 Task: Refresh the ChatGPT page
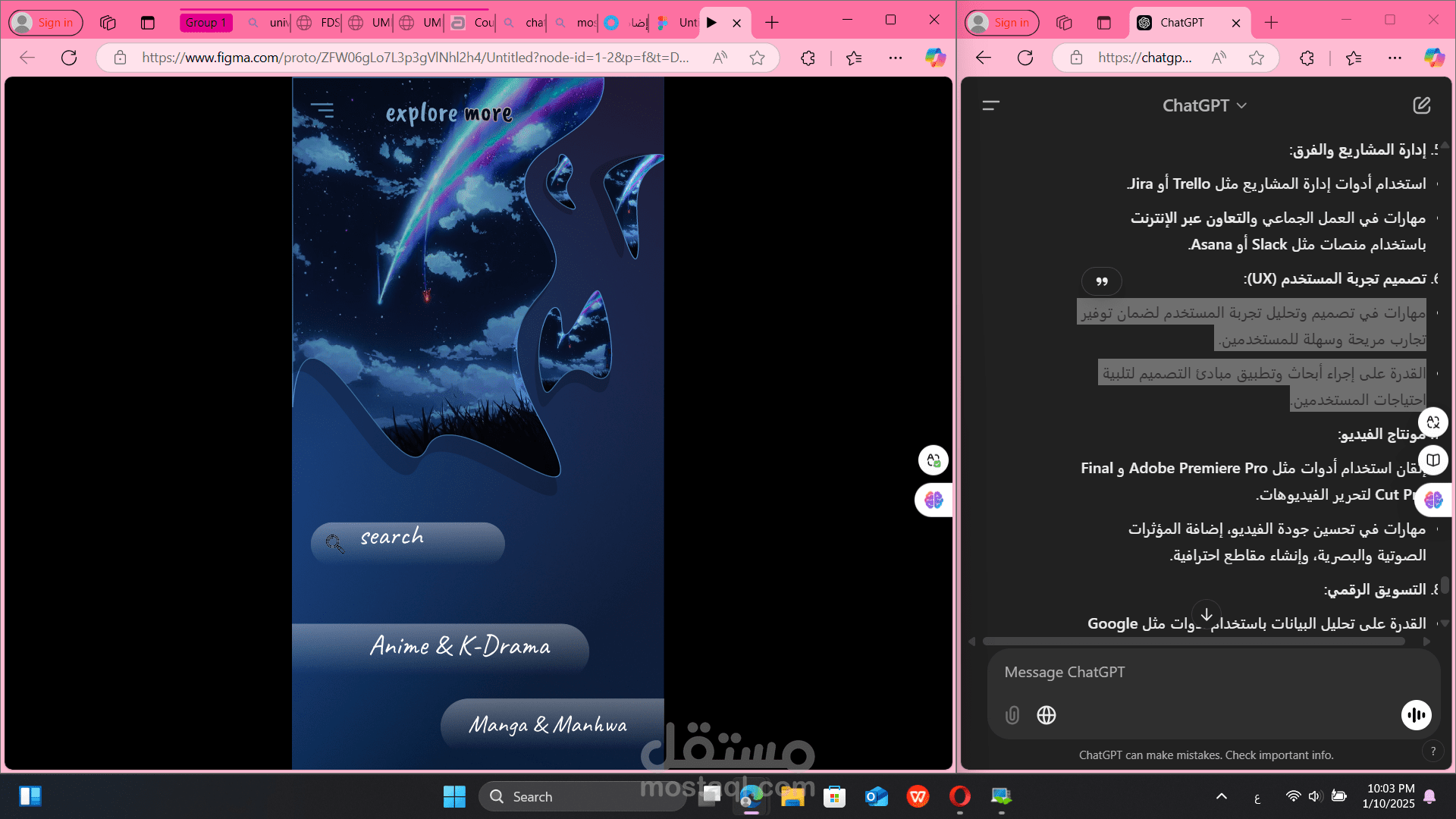(1025, 58)
